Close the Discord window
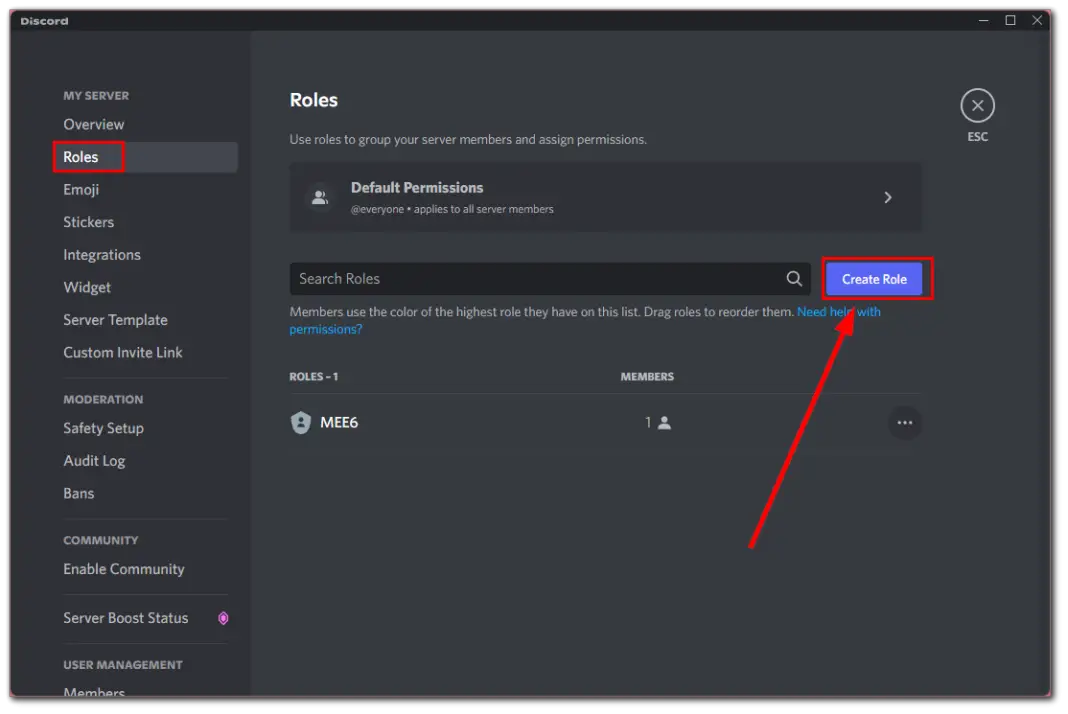The image size is (1068, 714). [1037, 20]
